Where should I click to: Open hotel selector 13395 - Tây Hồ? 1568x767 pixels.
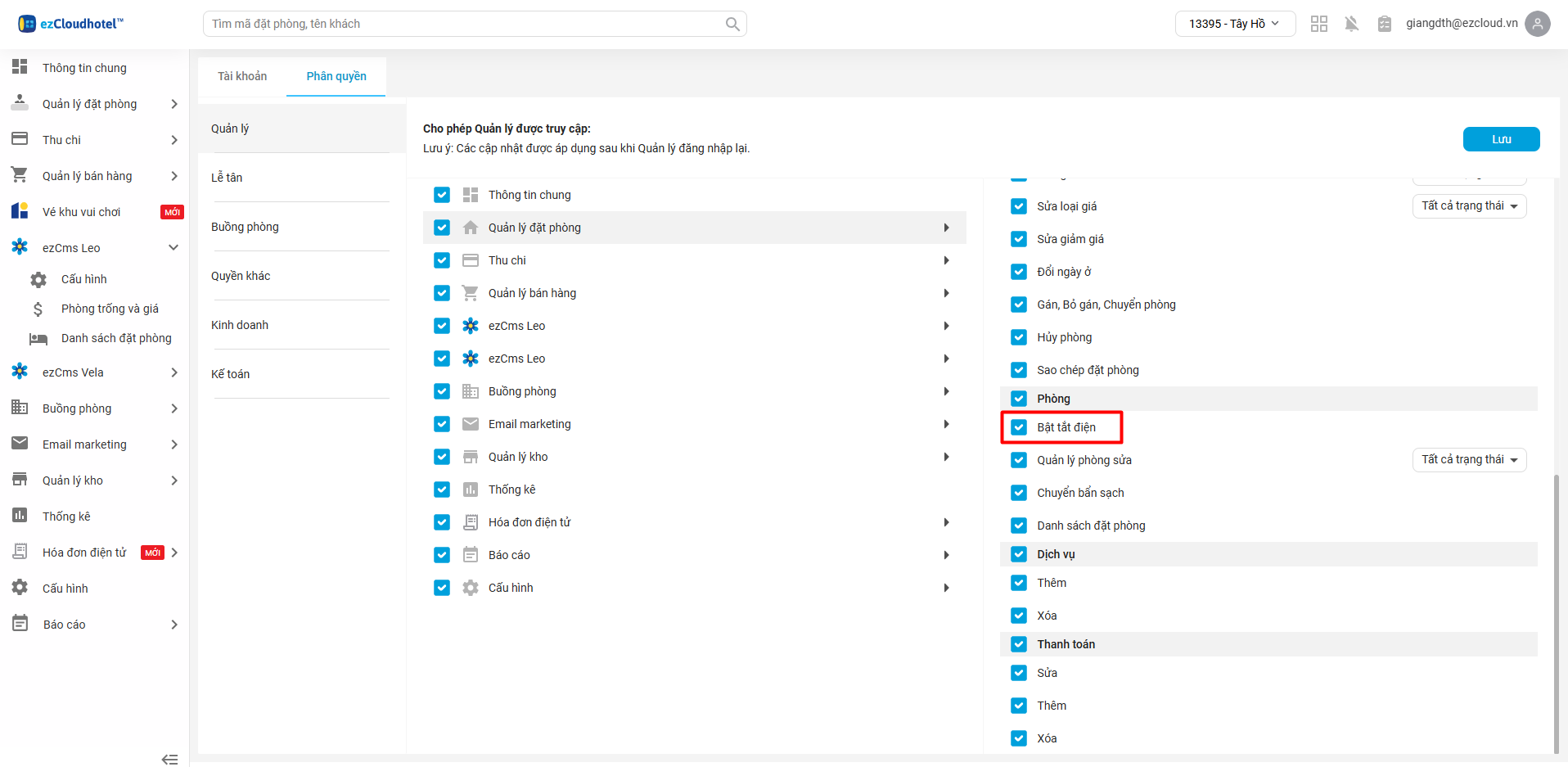(x=1234, y=24)
